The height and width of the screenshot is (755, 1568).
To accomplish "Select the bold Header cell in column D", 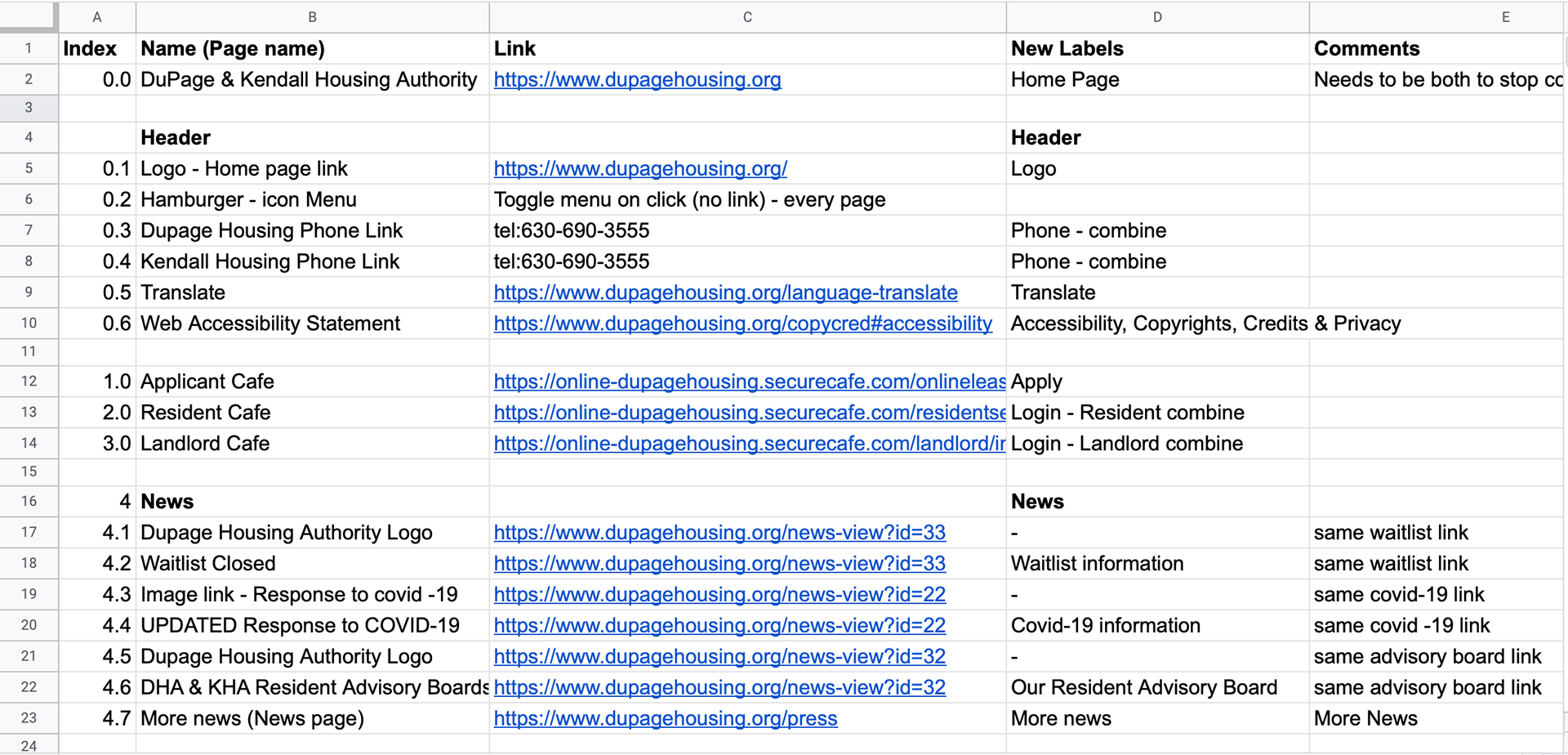I will coord(1158,138).
